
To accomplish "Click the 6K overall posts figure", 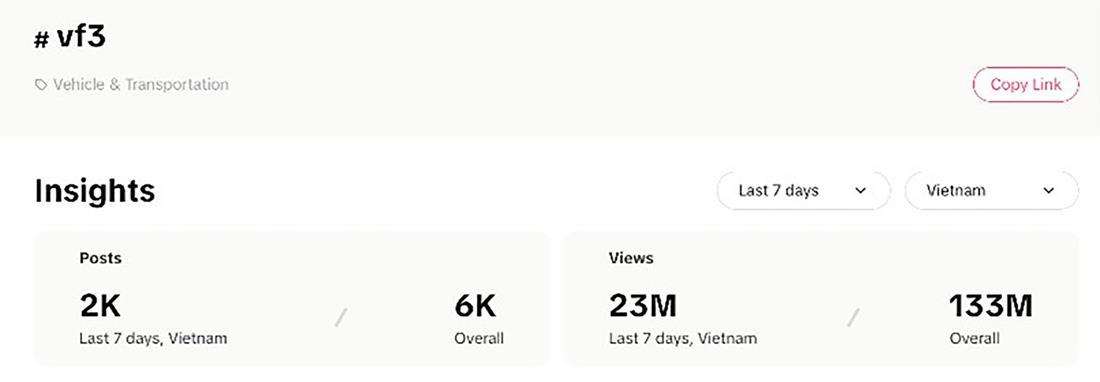I will (x=475, y=306).
